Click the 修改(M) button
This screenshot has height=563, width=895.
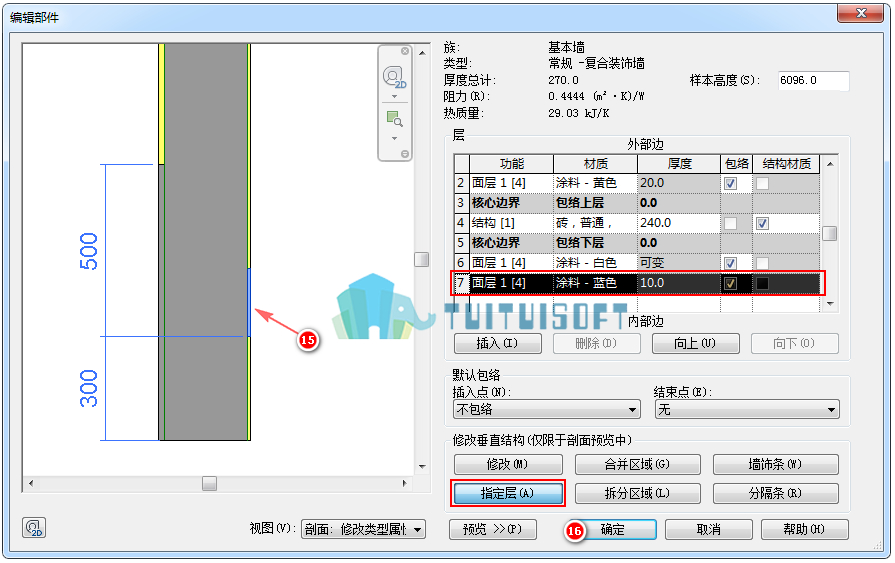click(508, 464)
